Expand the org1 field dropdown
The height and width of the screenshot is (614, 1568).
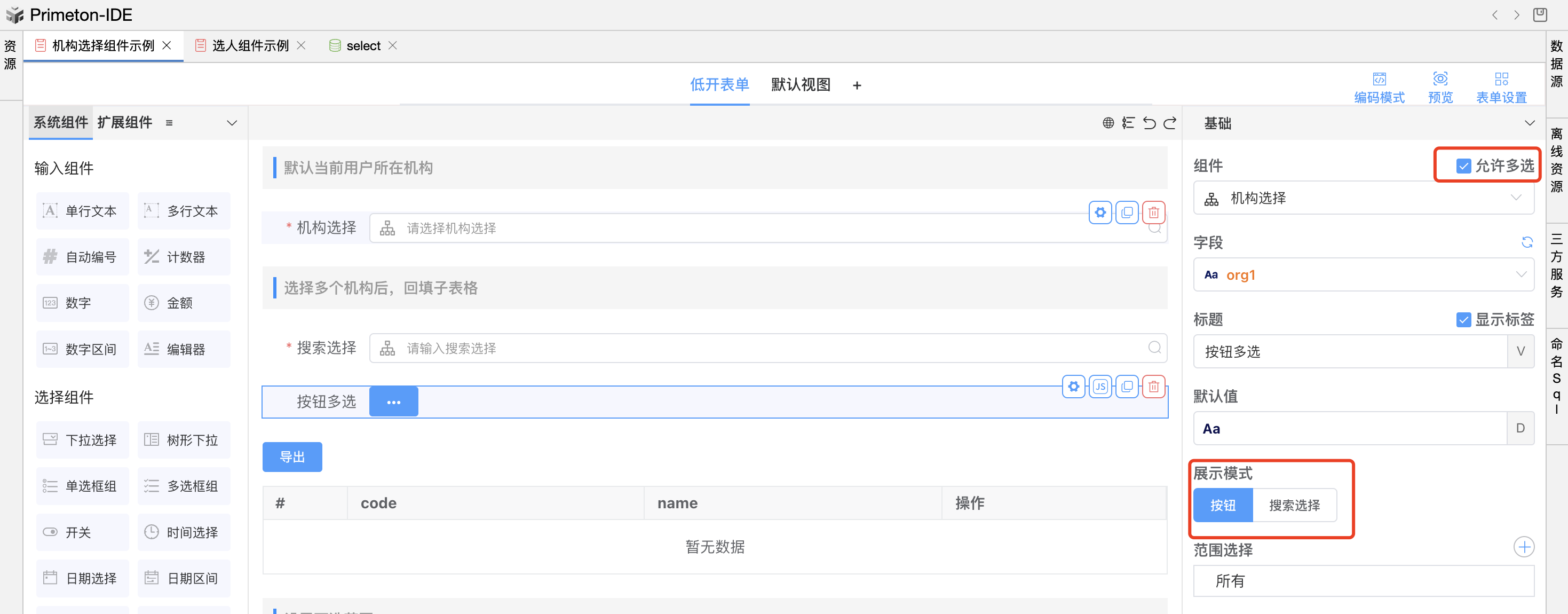(1363, 275)
